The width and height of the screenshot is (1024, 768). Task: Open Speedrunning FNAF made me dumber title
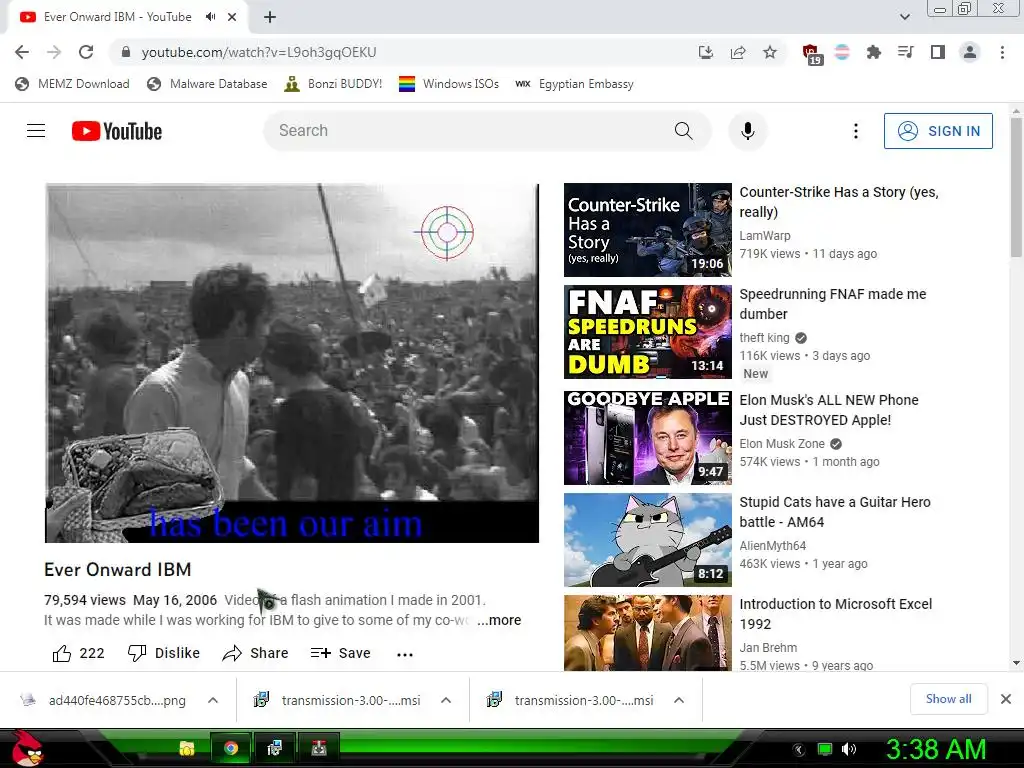coord(833,304)
